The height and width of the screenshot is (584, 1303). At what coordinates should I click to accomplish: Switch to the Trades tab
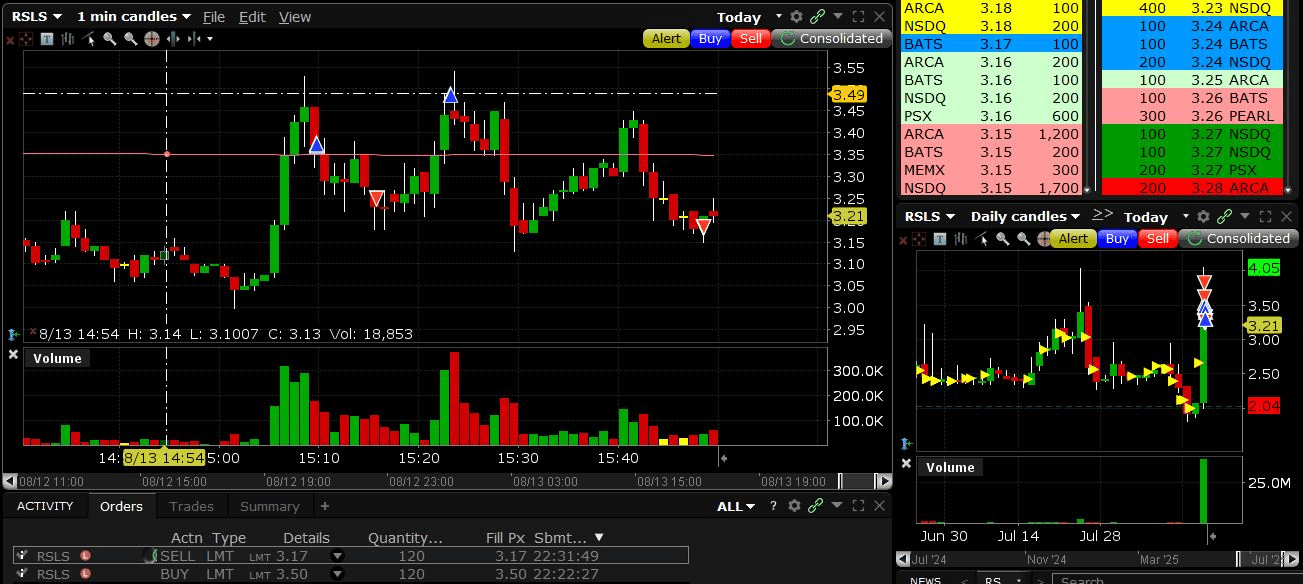[x=191, y=506]
